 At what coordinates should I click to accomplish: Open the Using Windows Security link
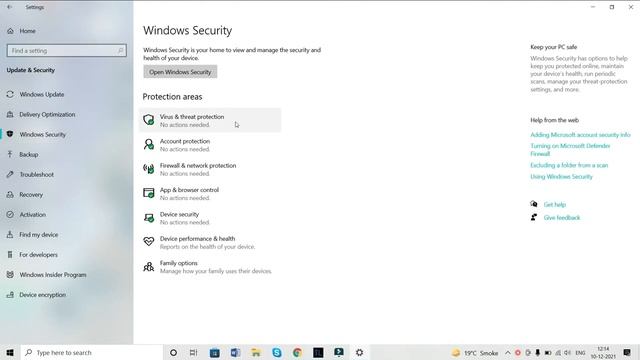(561, 177)
